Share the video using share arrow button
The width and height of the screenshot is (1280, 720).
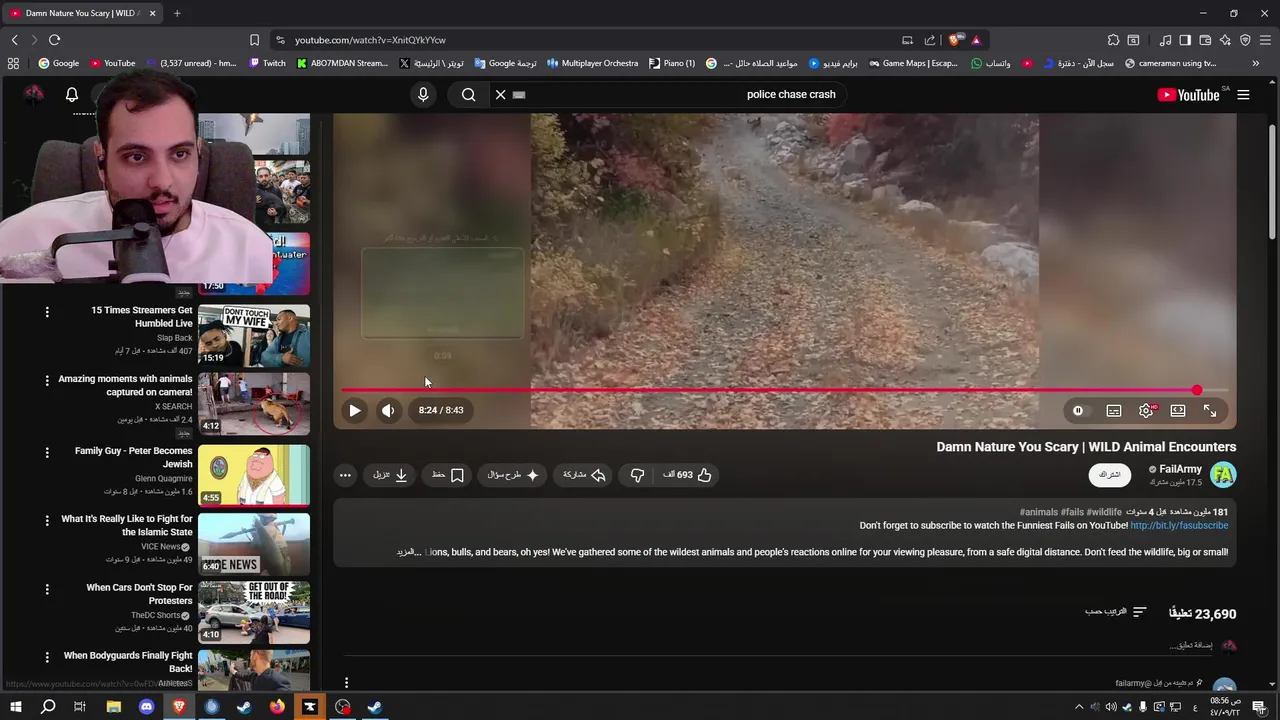pos(585,475)
